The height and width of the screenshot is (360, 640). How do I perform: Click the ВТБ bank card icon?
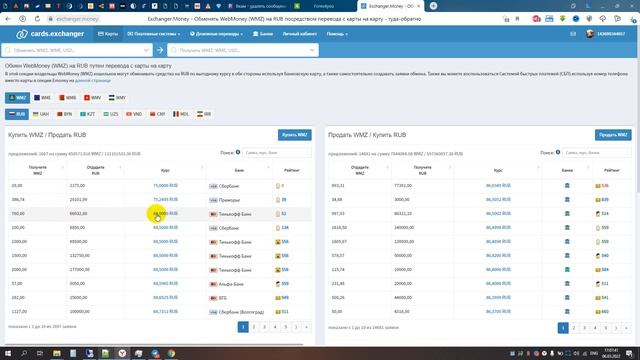pyautogui.click(x=213, y=298)
